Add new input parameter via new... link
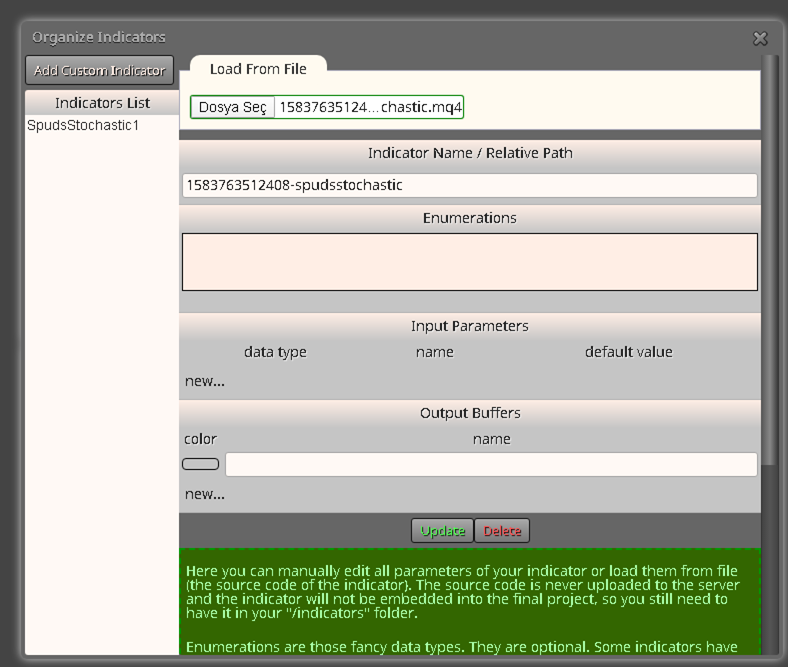This screenshot has width=788, height=667. coord(205,381)
